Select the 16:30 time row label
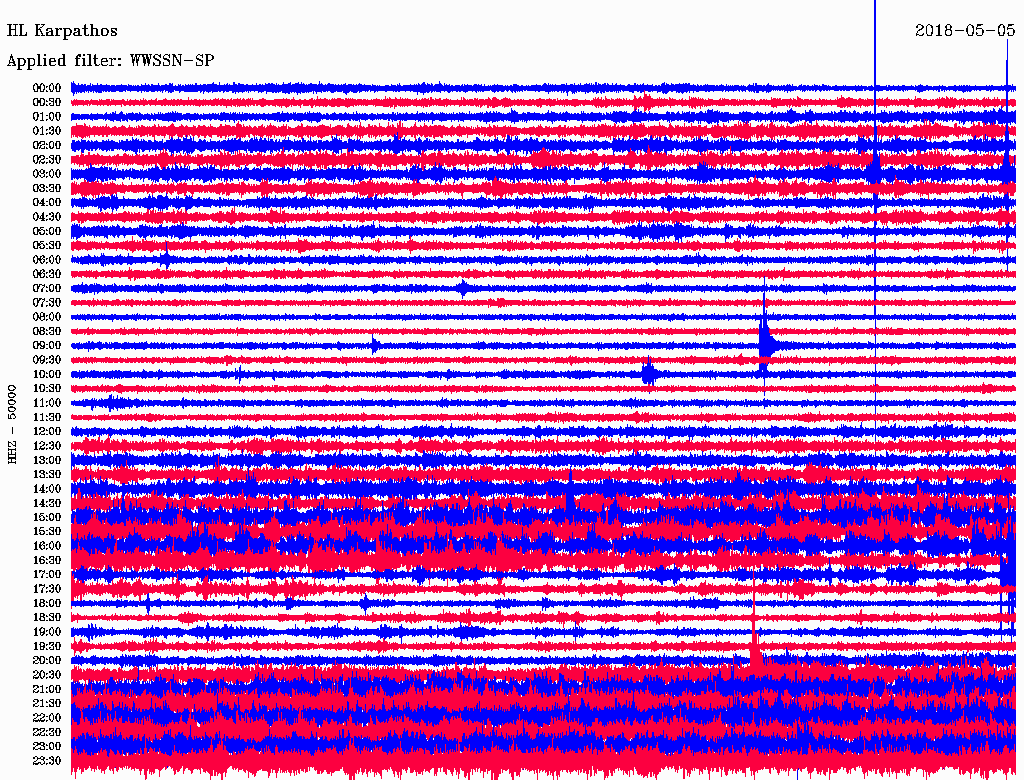Viewport: 1024px width, 780px height. pyautogui.click(x=47, y=560)
